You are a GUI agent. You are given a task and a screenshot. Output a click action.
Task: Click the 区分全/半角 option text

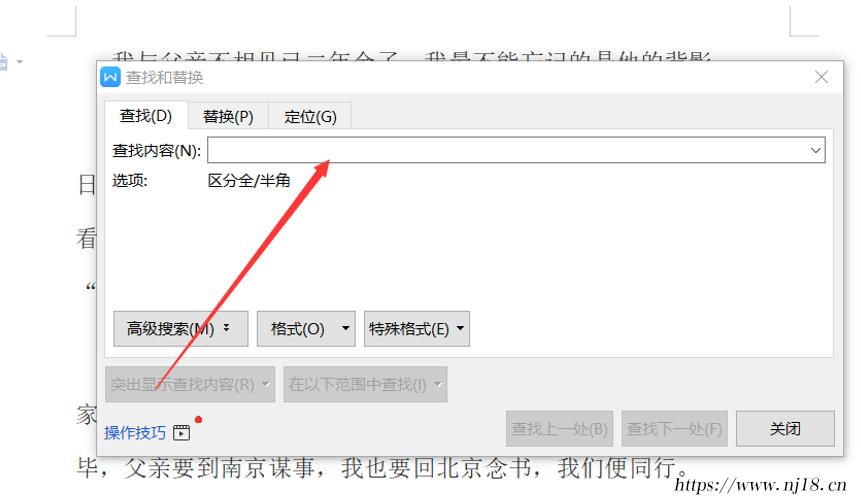tap(249, 181)
